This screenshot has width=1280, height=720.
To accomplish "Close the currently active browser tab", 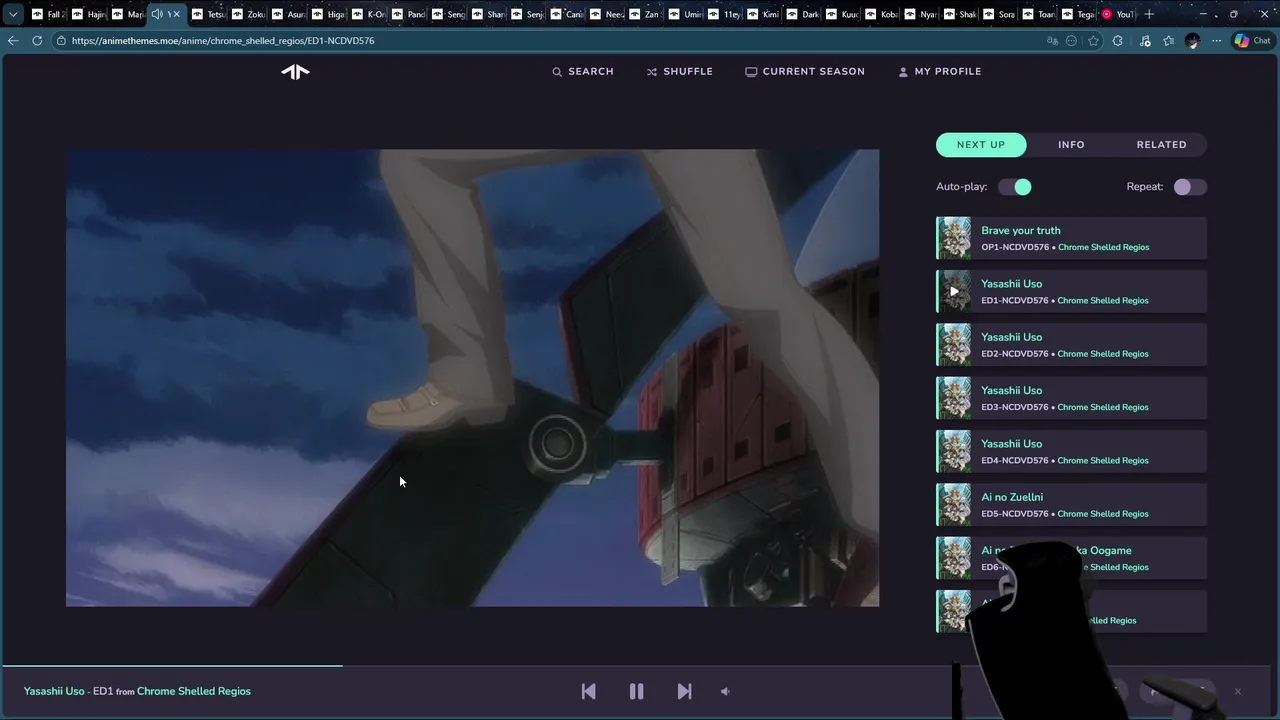I will (176, 14).
